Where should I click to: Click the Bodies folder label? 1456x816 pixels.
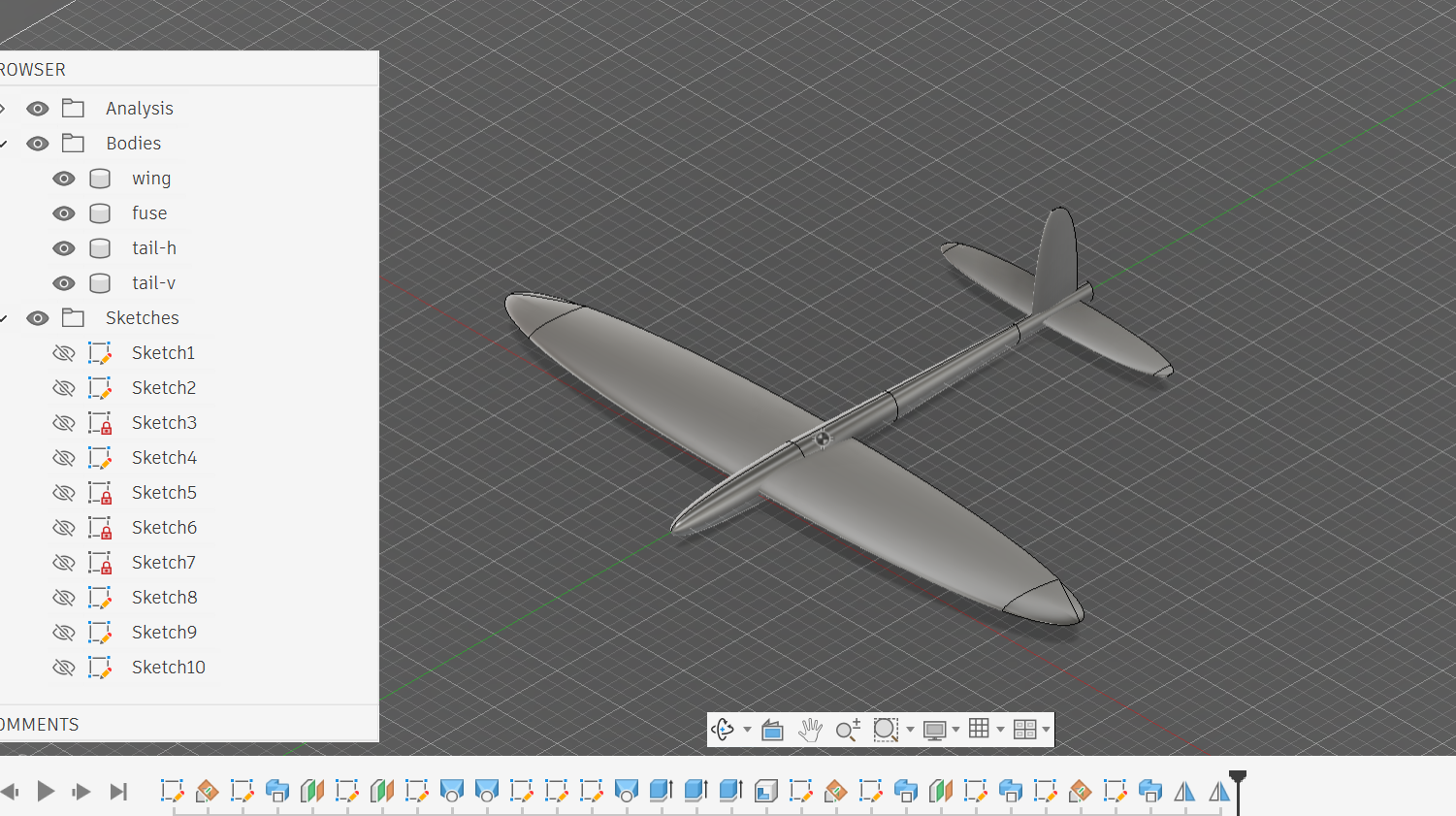pyautogui.click(x=134, y=144)
